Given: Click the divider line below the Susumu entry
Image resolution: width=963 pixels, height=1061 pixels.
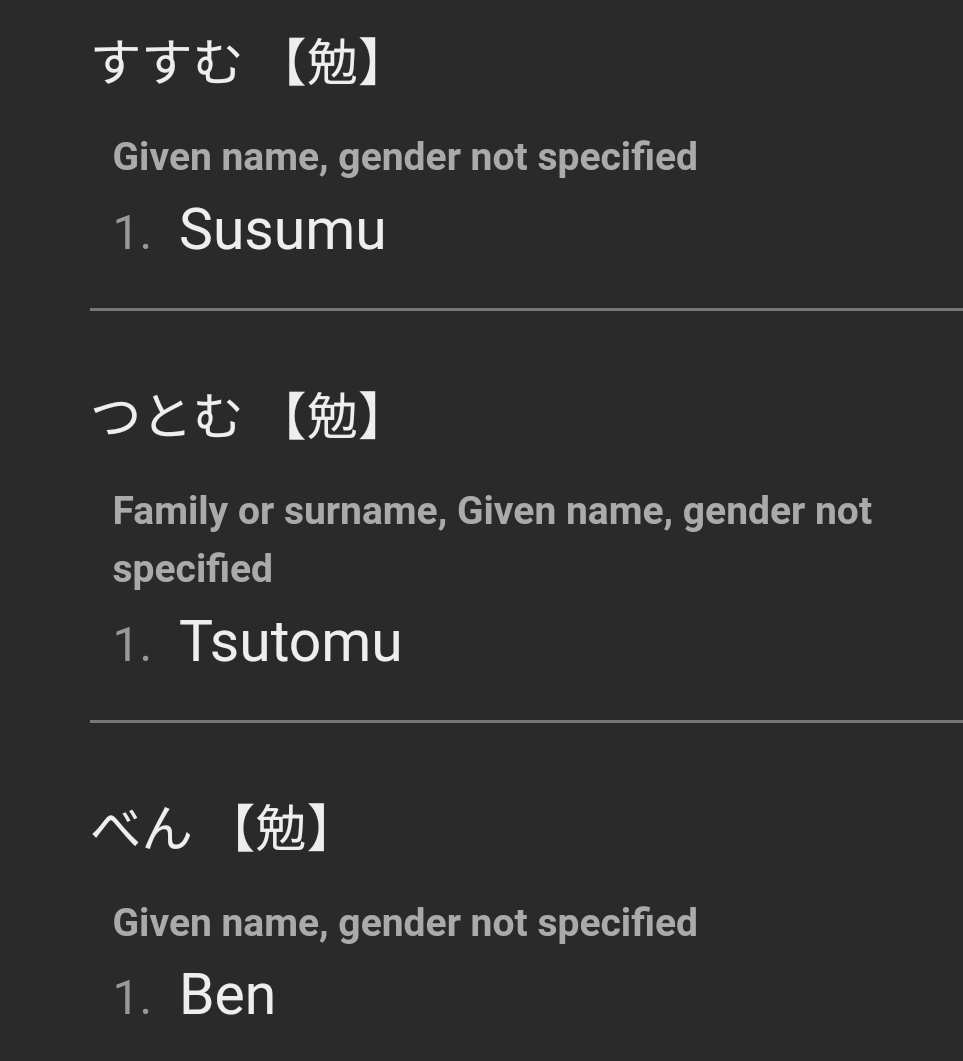Looking at the screenshot, I should 527,309.
